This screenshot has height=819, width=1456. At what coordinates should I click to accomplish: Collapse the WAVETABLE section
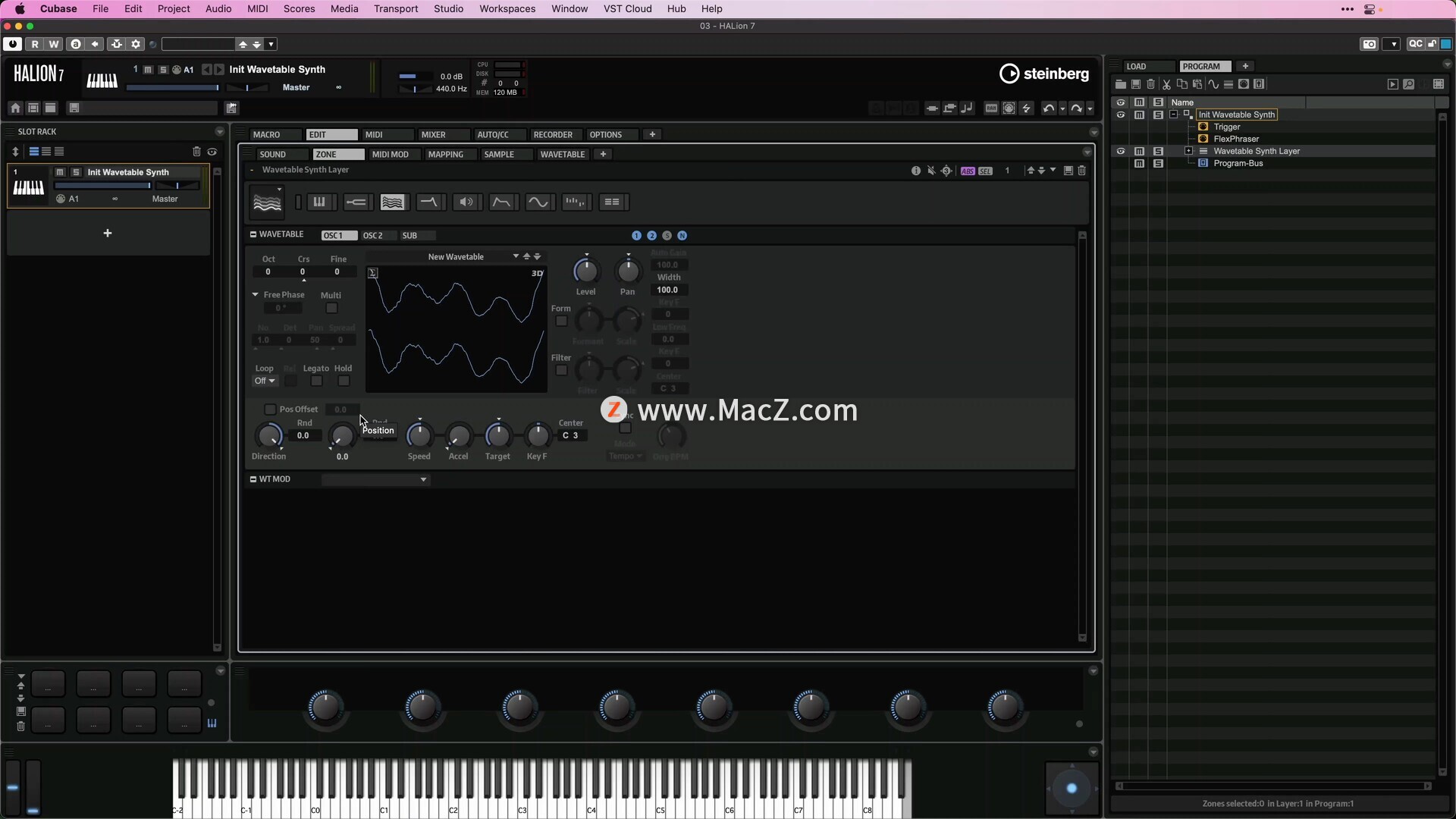pos(253,234)
